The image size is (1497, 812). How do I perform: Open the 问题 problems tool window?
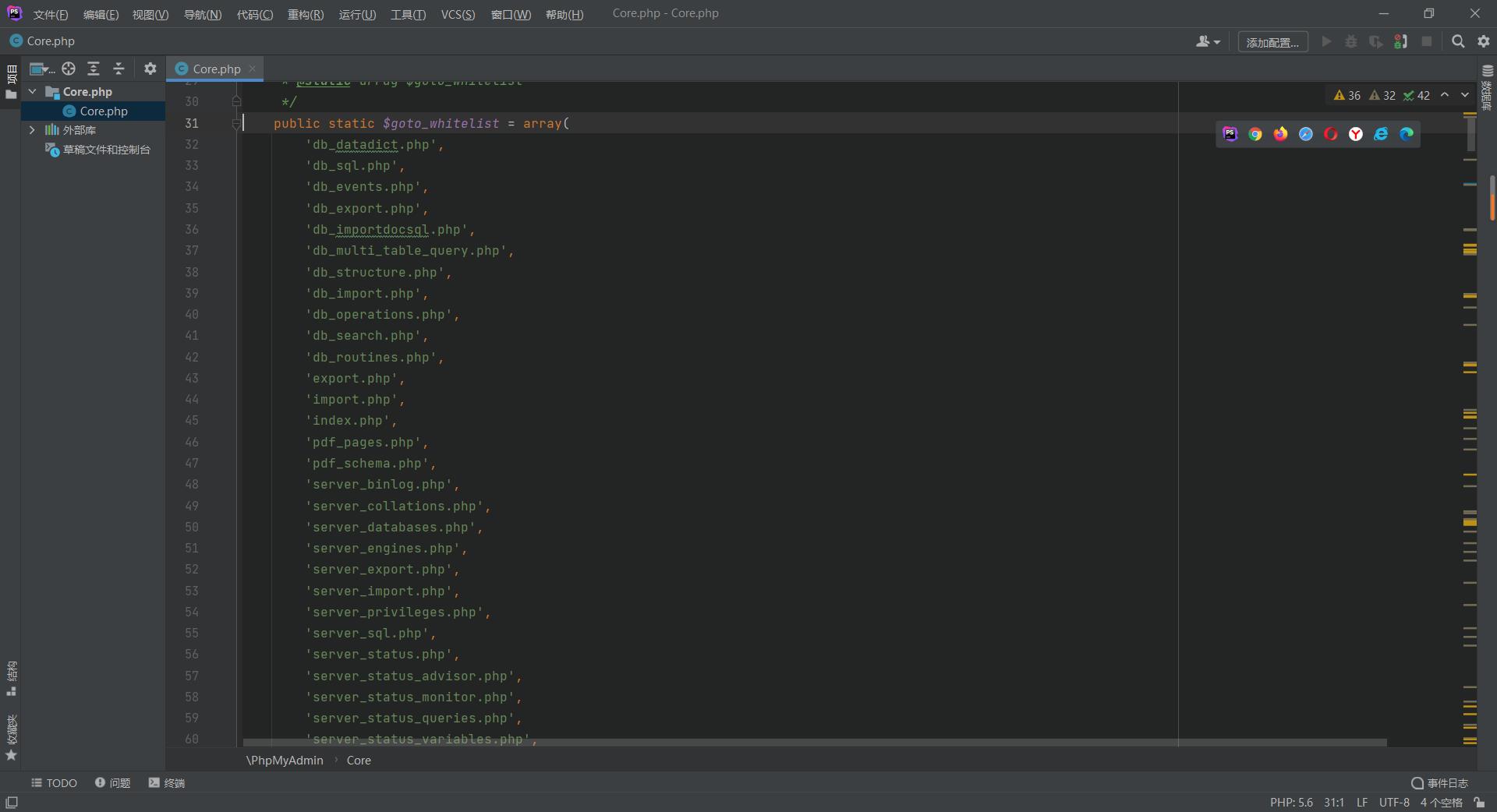pos(112,783)
